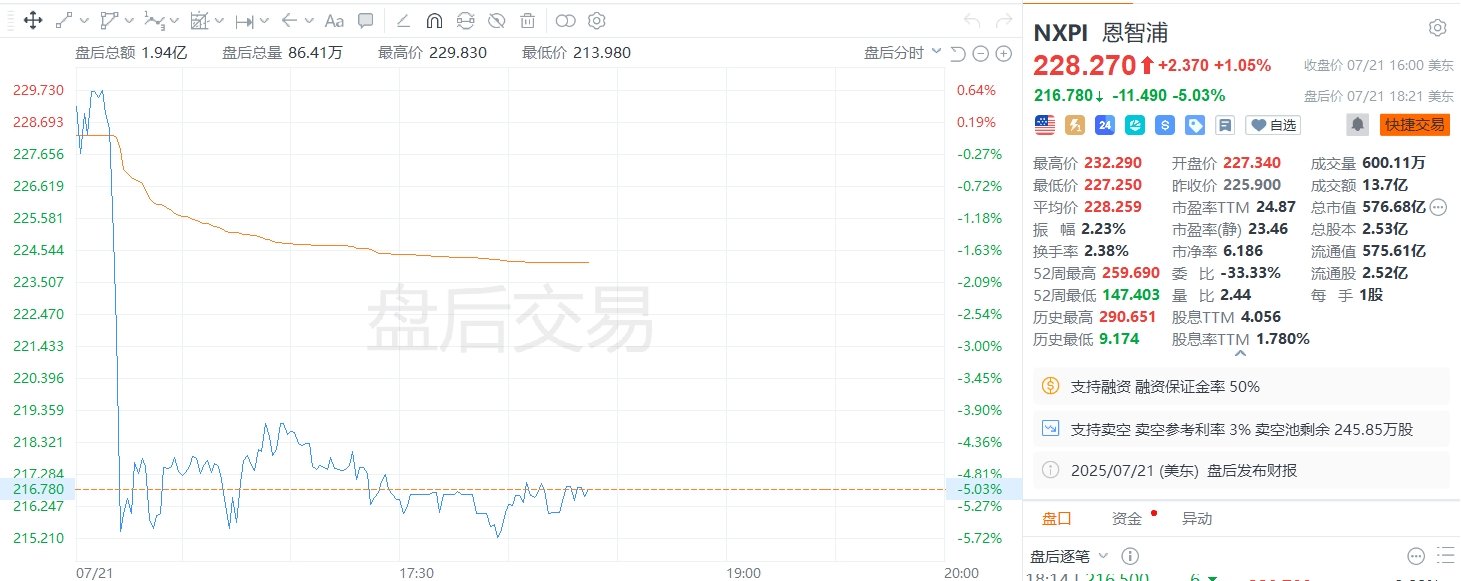Click the 快捷交易 quick trade button
Viewport: 1461px width, 581px height.
pyautogui.click(x=1414, y=125)
